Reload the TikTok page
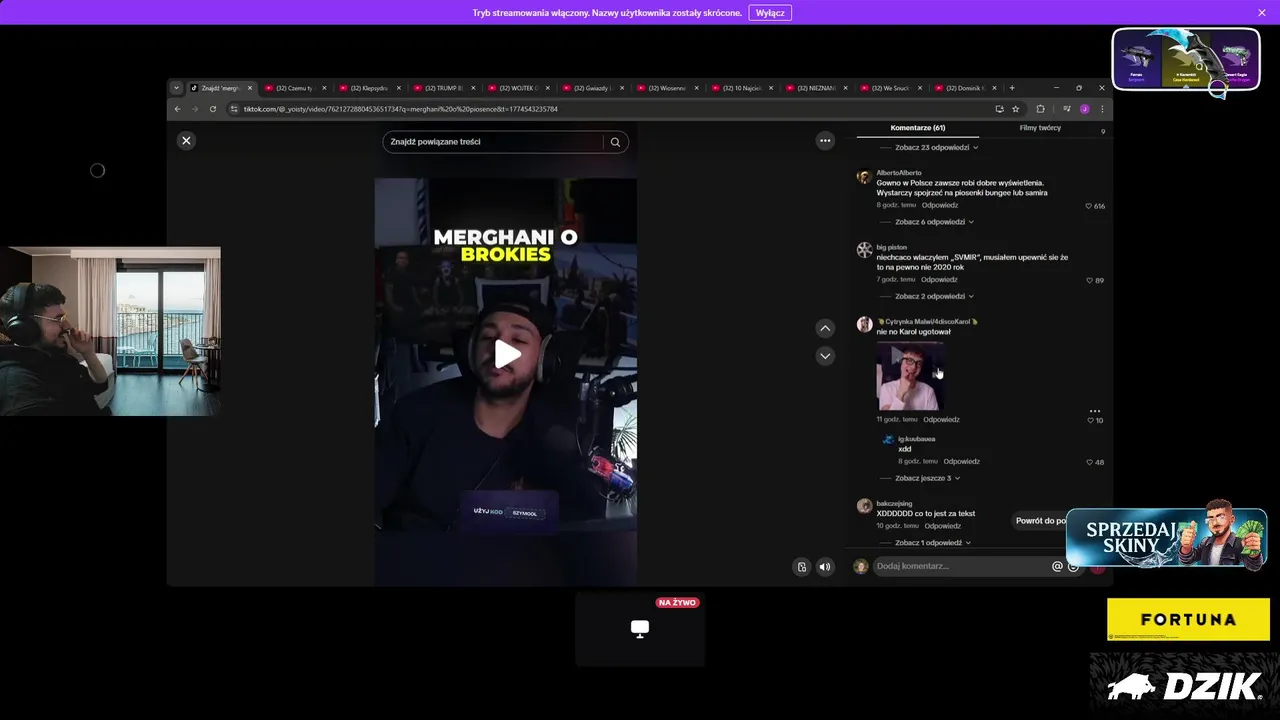 (213, 109)
